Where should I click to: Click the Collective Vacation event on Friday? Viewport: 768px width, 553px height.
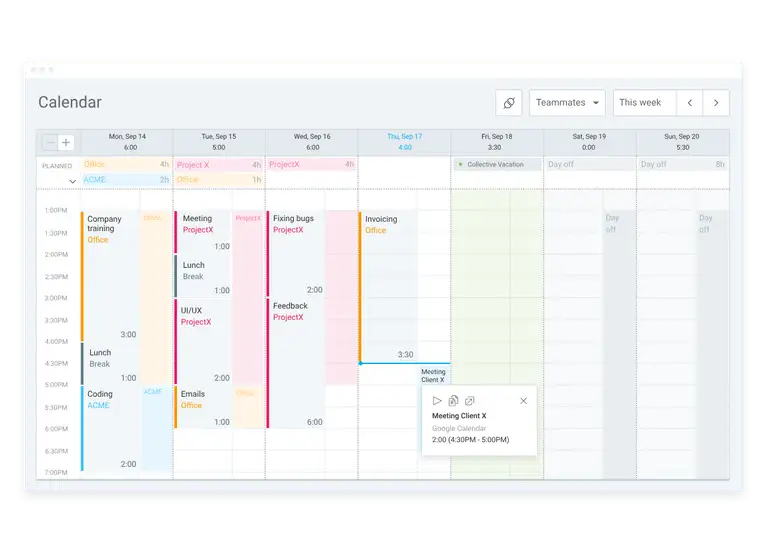tap(497, 165)
